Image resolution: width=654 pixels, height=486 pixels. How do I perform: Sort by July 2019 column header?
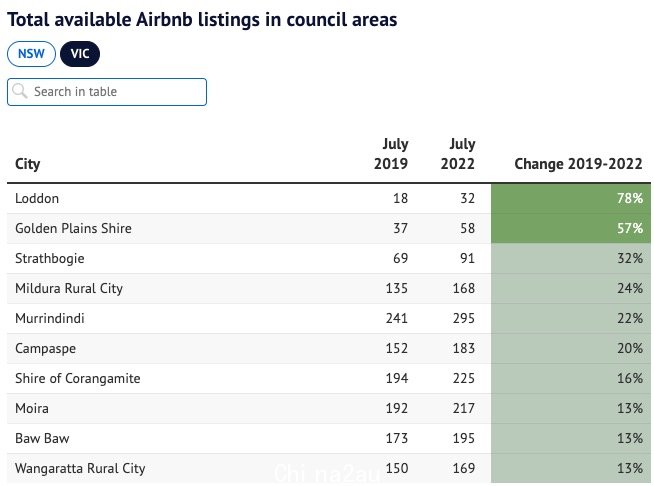point(391,154)
